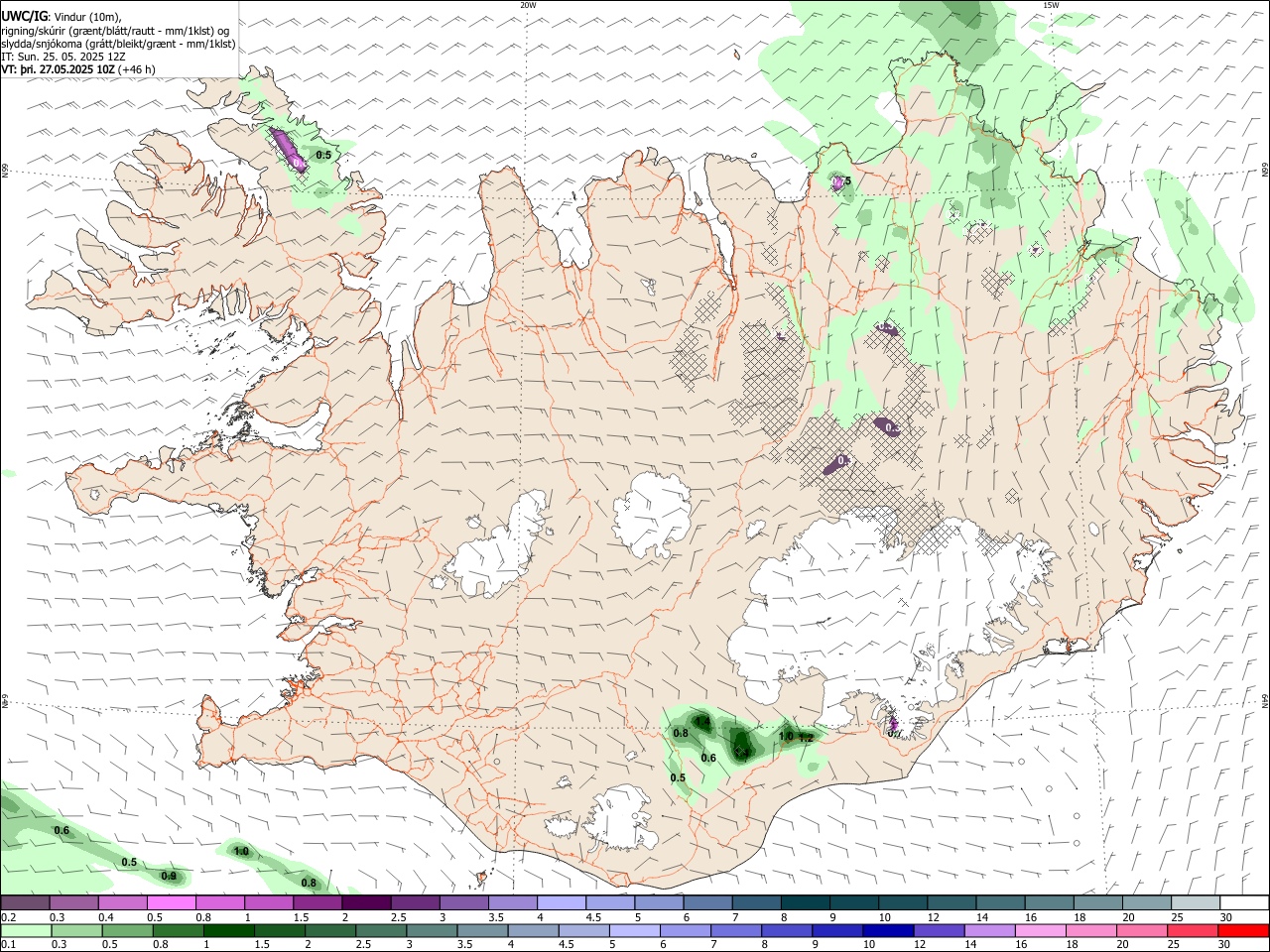Viewport: 1270px width, 952px height.
Task: Click the 0.5 value next to the purple Westfjords patch
Action: pos(323,156)
